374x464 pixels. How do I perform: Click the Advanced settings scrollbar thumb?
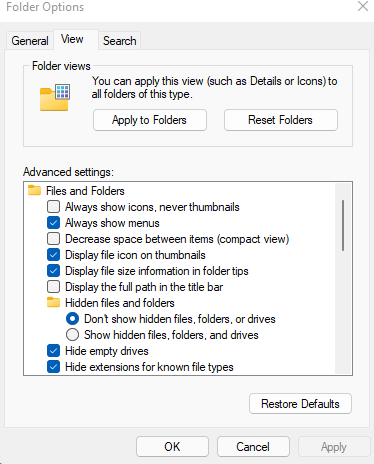click(343, 225)
